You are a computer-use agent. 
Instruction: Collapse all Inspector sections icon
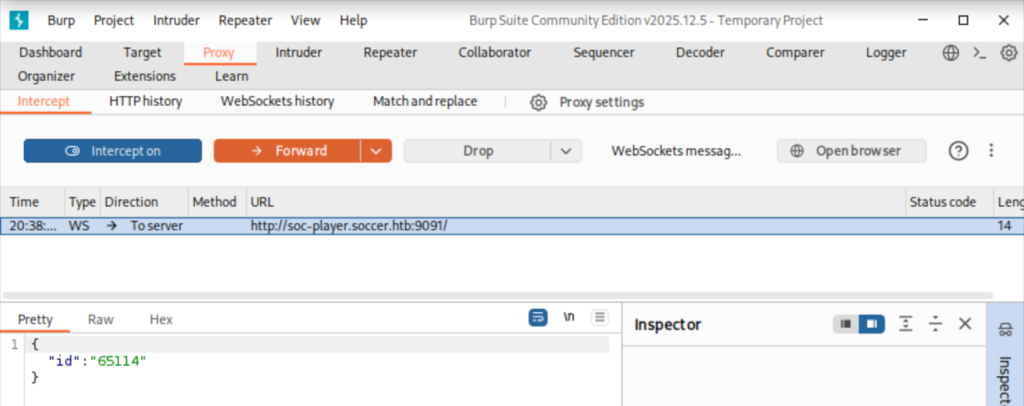935,324
